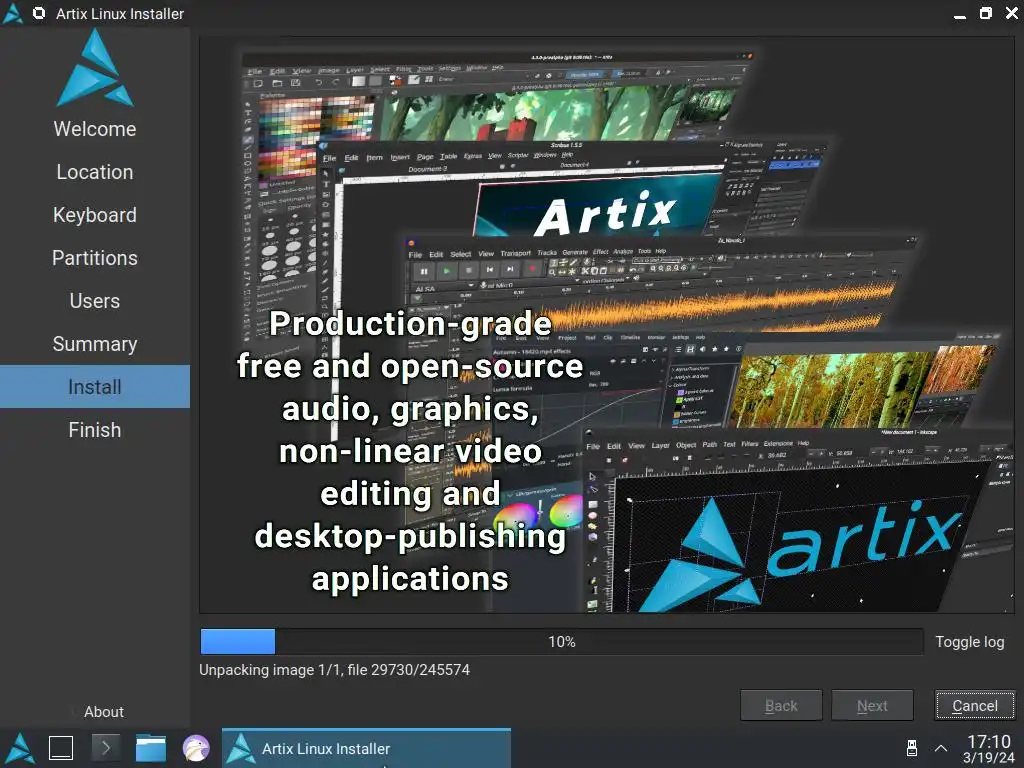Screen dimensions: 1024x768
Task: Expand the hidden system tray icons arrow
Action: pyautogui.click(x=941, y=748)
